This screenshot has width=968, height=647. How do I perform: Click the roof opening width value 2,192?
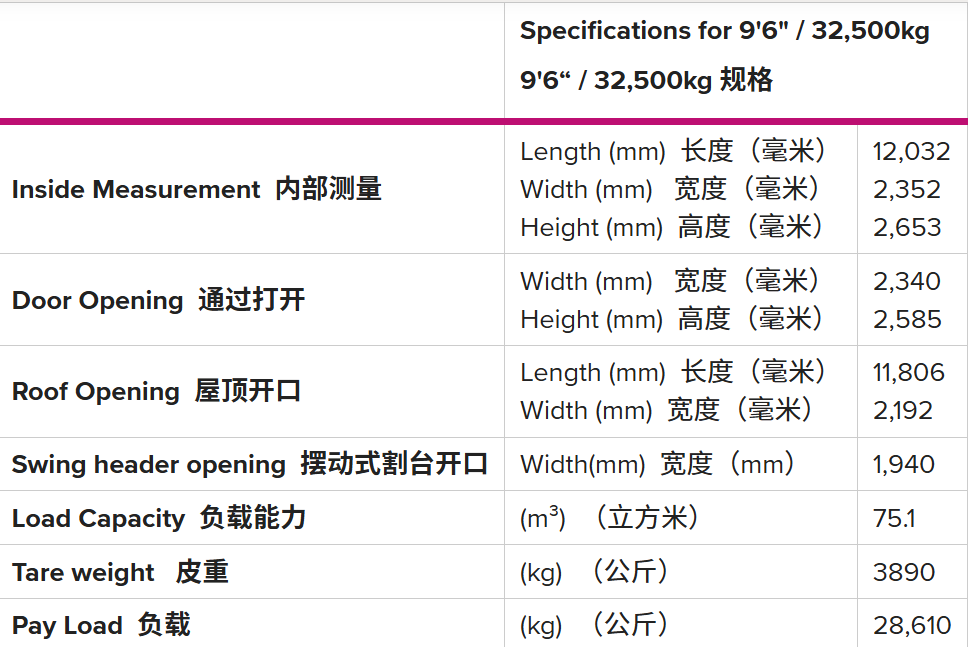point(903,410)
